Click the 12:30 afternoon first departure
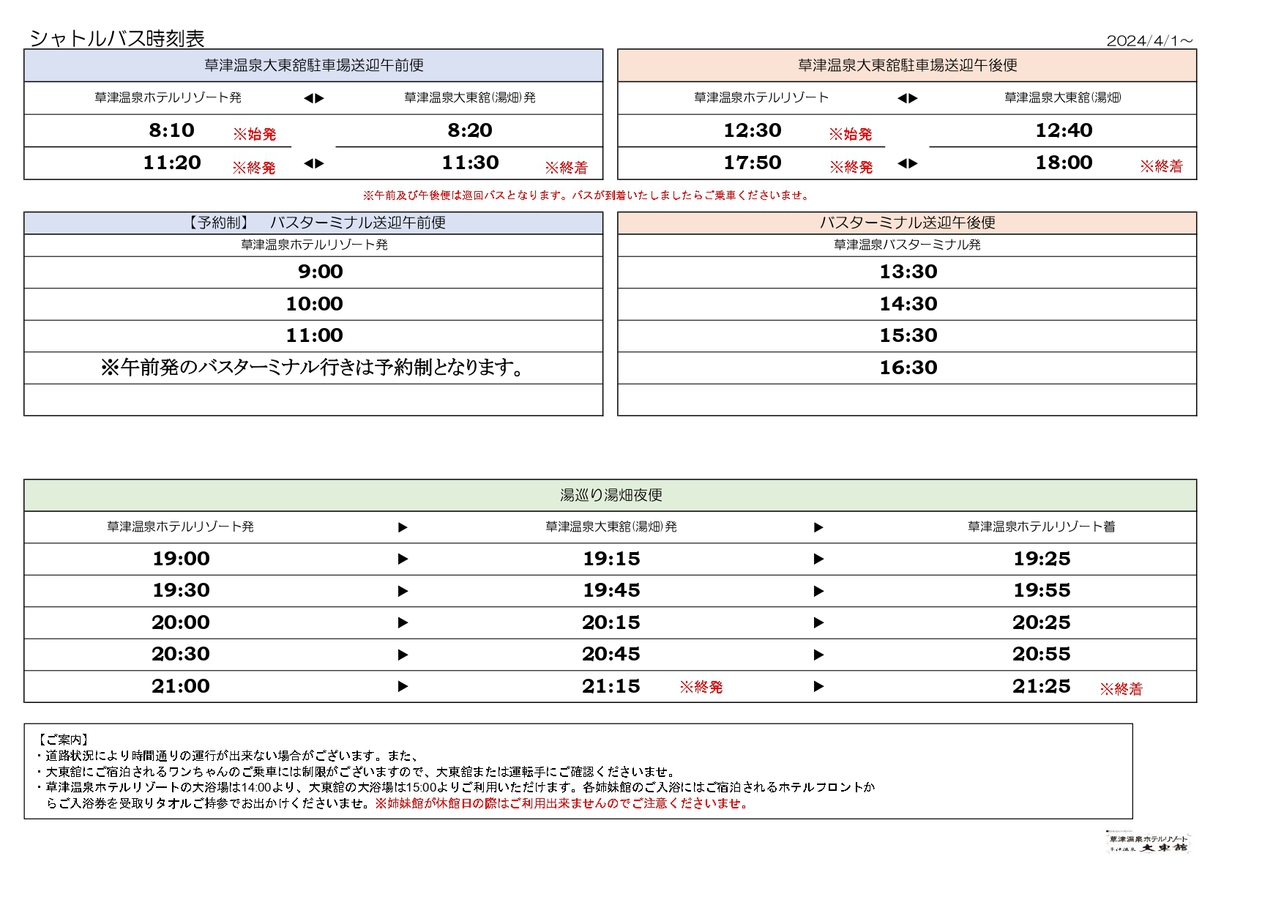This screenshot has height=908, width=1284. point(752,130)
